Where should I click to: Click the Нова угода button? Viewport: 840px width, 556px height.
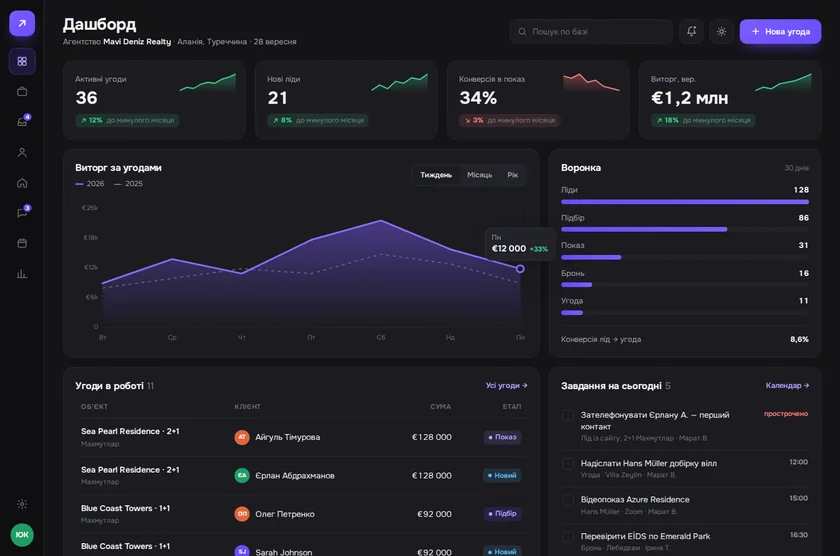point(780,32)
